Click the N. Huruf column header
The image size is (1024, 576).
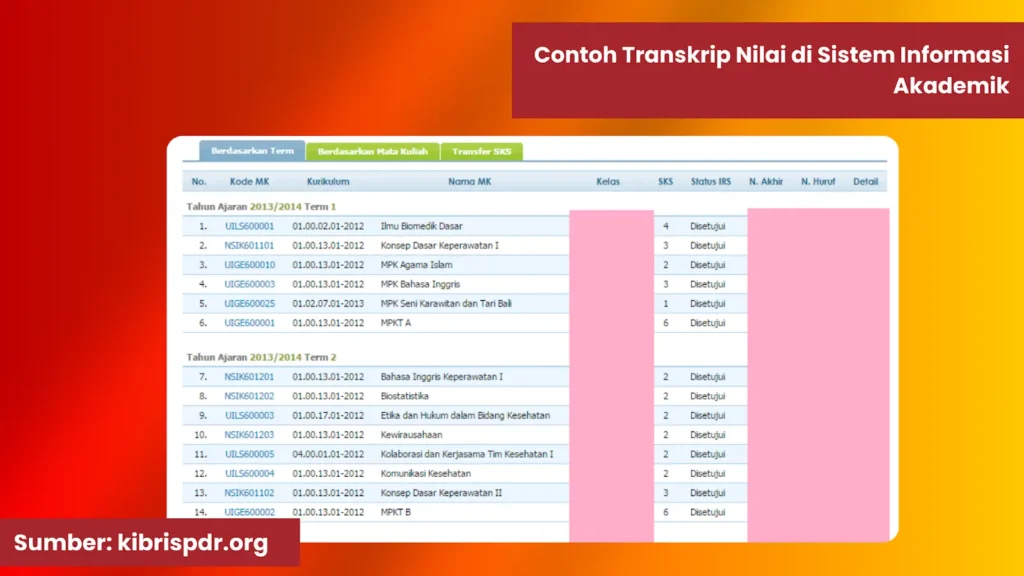pos(818,182)
